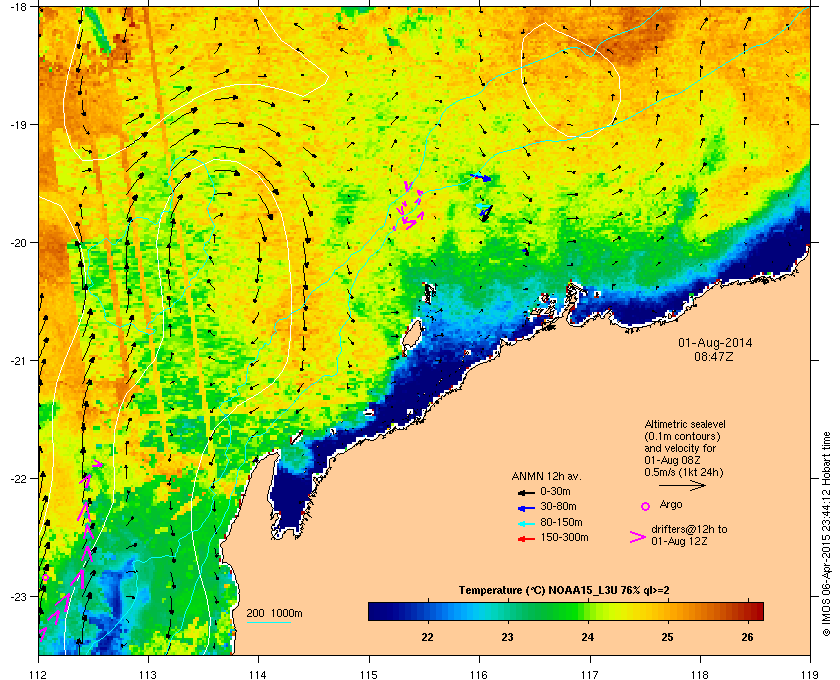This screenshot has height=680, width=840.
Task: Click the latitude axis label -20
Action: click(x=18, y=242)
